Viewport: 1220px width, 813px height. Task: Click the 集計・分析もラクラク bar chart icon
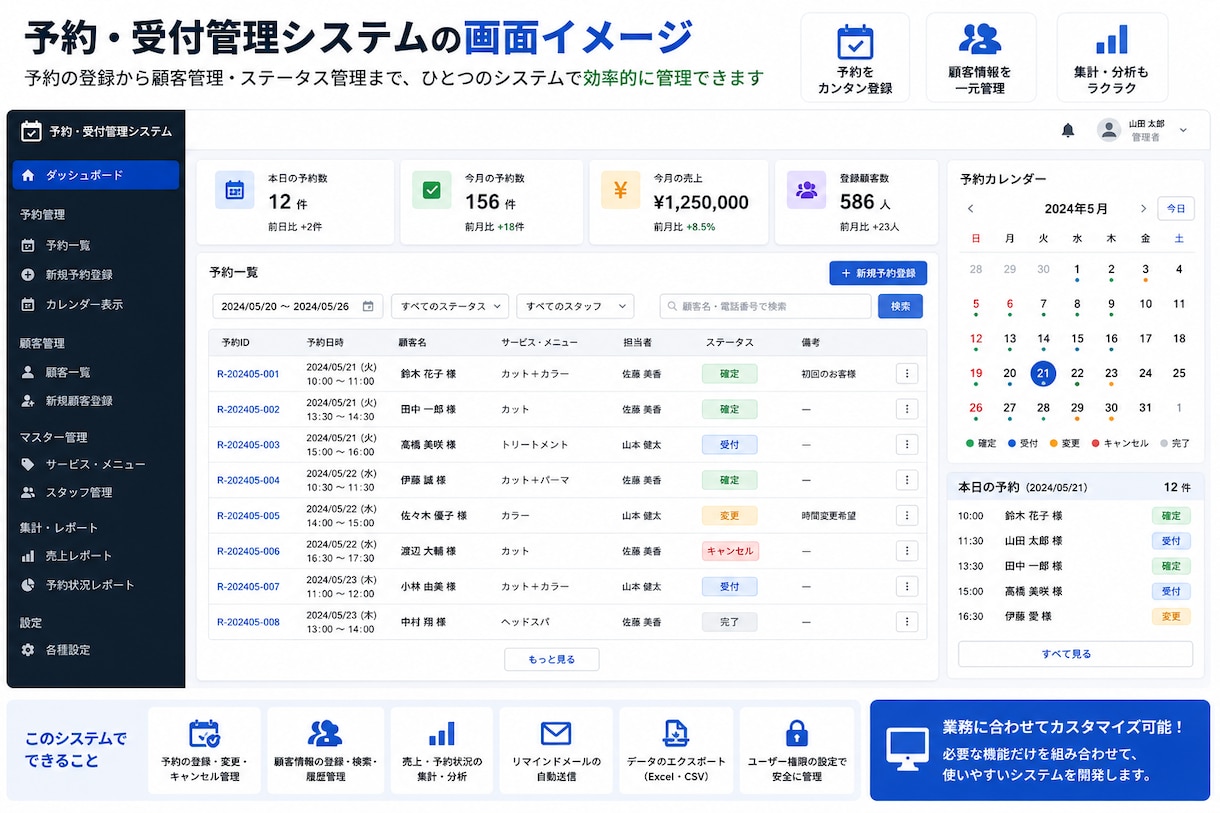(1111, 40)
